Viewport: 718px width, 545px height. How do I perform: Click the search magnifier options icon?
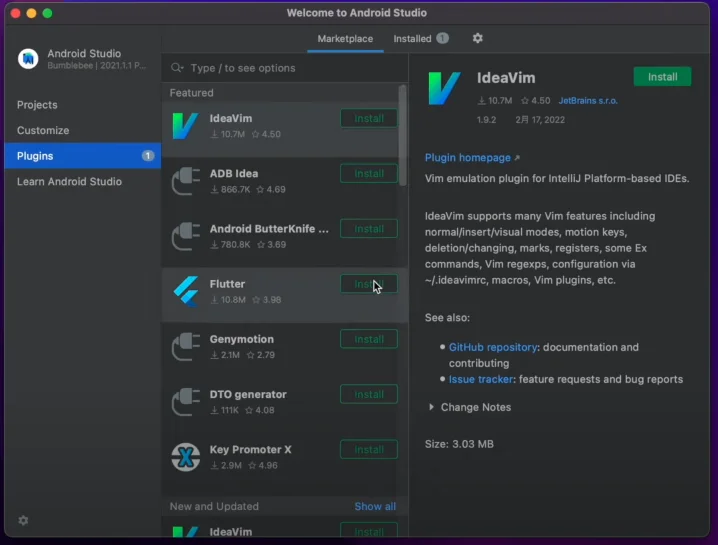[x=177, y=68]
